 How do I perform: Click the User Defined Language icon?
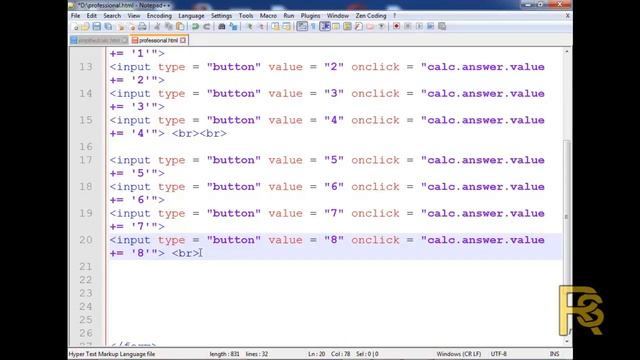[x=335, y=27]
